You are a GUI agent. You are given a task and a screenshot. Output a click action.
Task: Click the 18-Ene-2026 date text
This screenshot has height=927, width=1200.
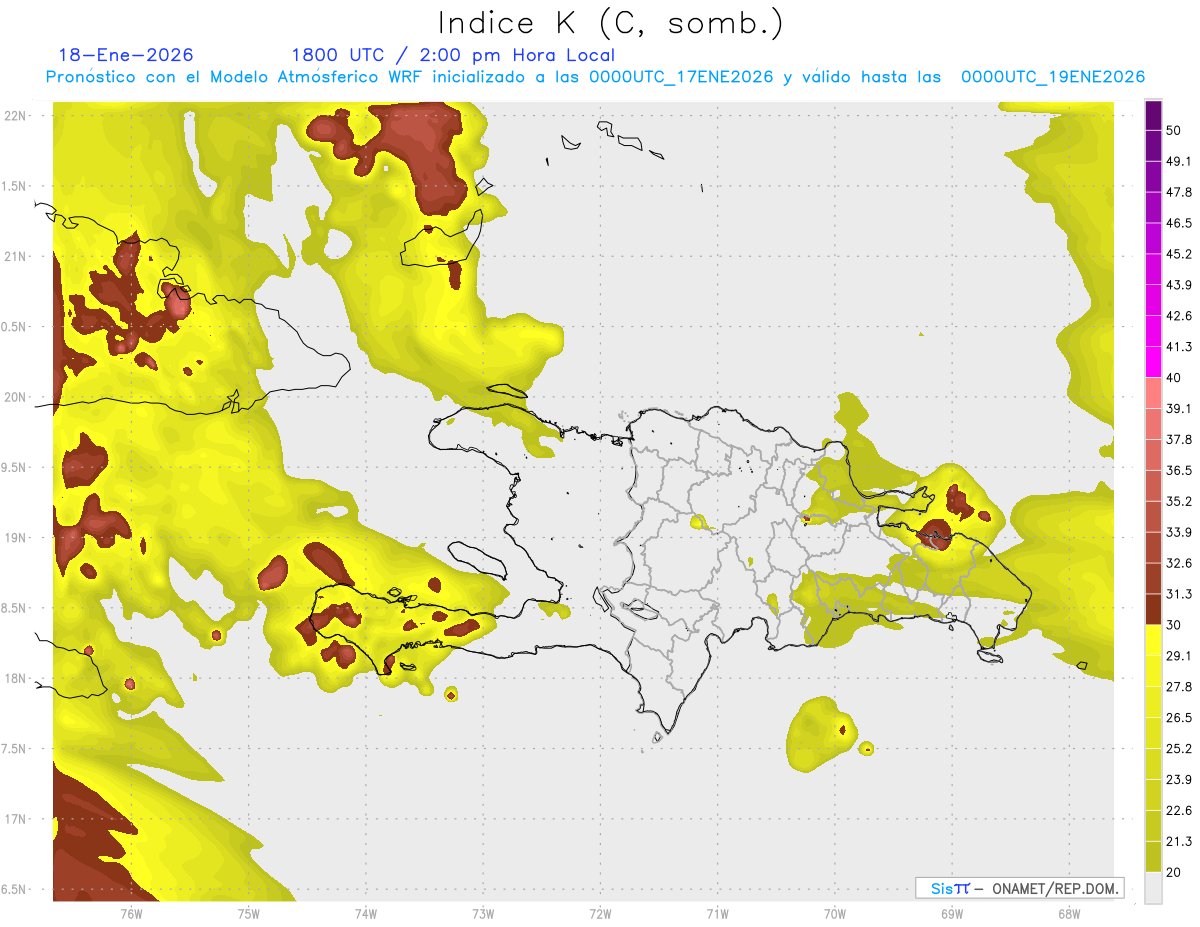click(x=126, y=55)
